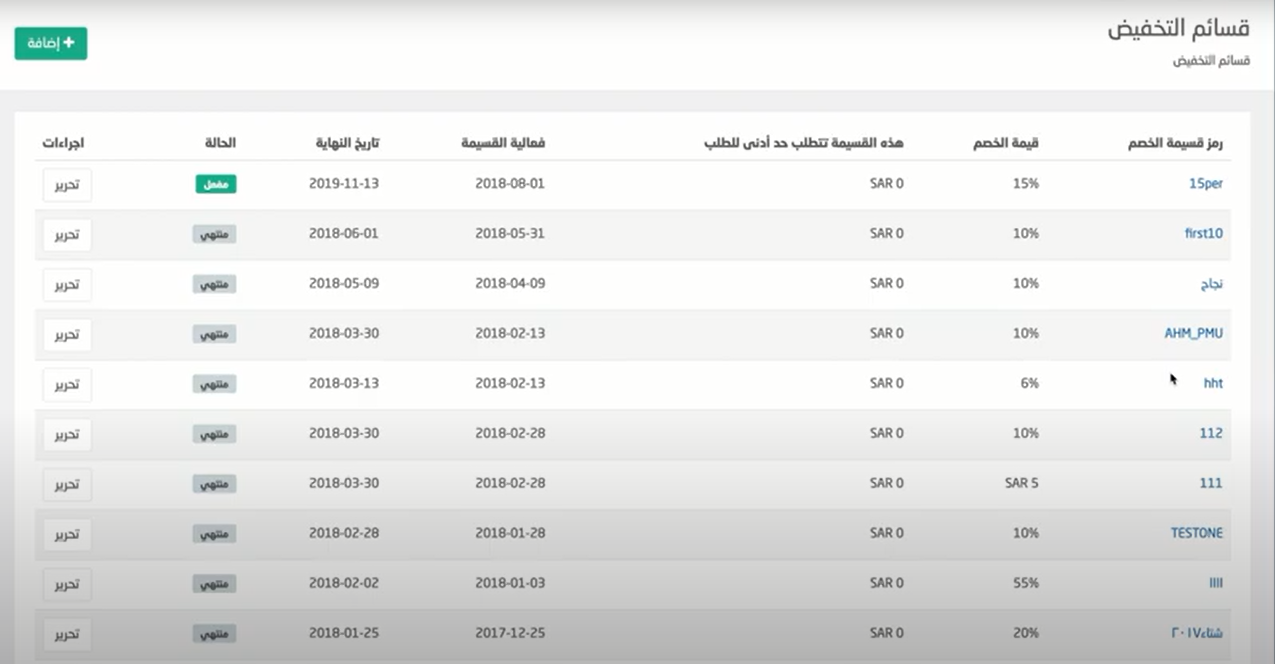Click the 6% discount value
Viewport: 1275px width, 664px height.
(x=1030, y=384)
